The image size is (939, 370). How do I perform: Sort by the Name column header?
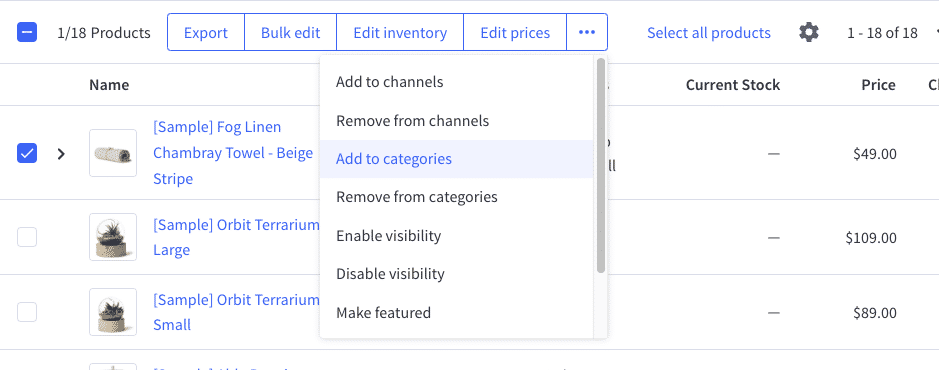[109, 85]
